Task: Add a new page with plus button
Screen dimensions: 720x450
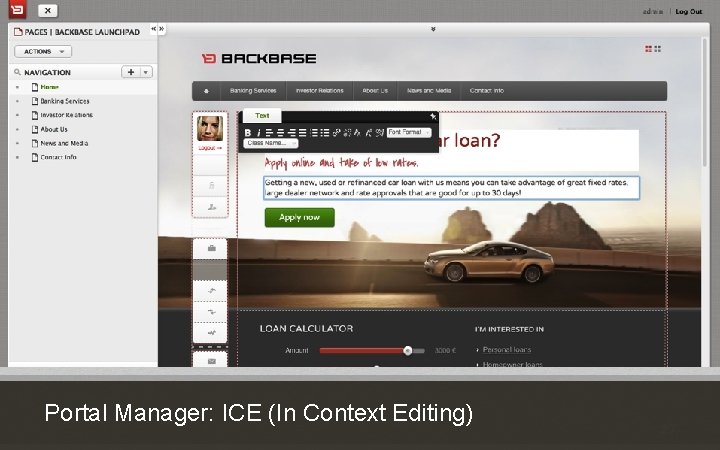Action: pyautogui.click(x=131, y=72)
